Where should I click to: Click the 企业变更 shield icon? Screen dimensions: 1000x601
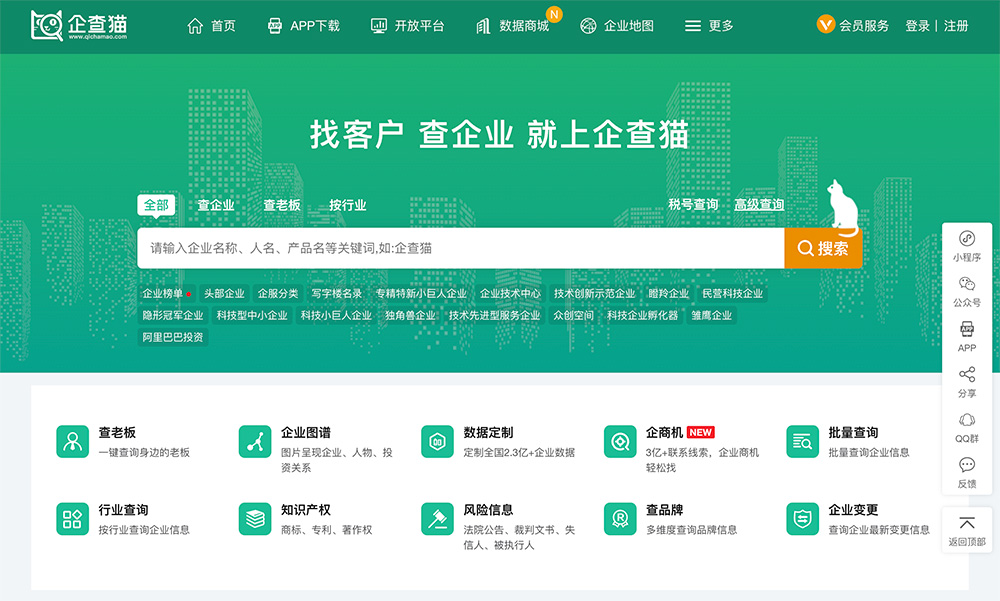tap(802, 519)
